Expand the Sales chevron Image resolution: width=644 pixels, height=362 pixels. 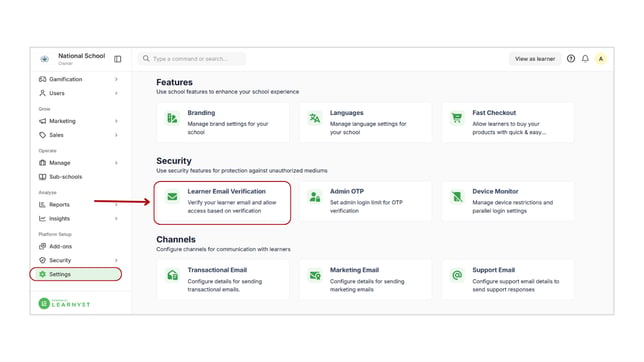(116, 135)
